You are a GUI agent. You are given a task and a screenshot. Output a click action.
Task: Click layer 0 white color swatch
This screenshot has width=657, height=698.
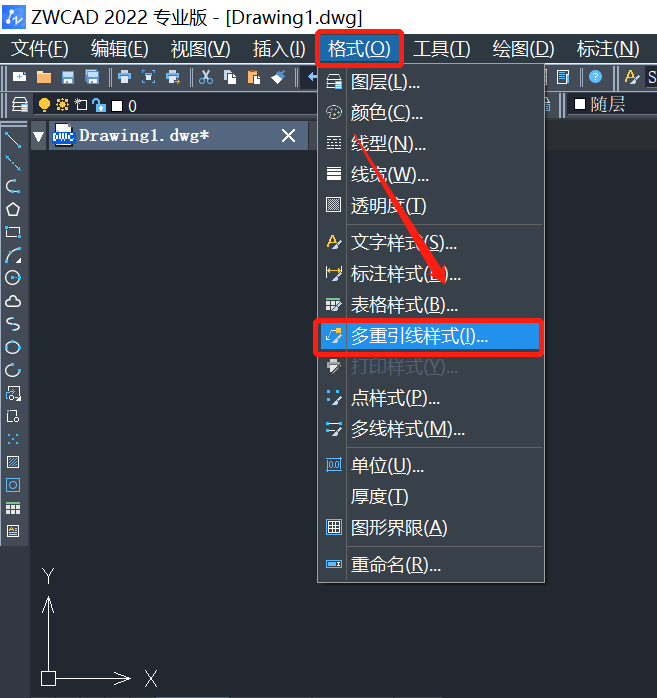pyautogui.click(x=117, y=106)
